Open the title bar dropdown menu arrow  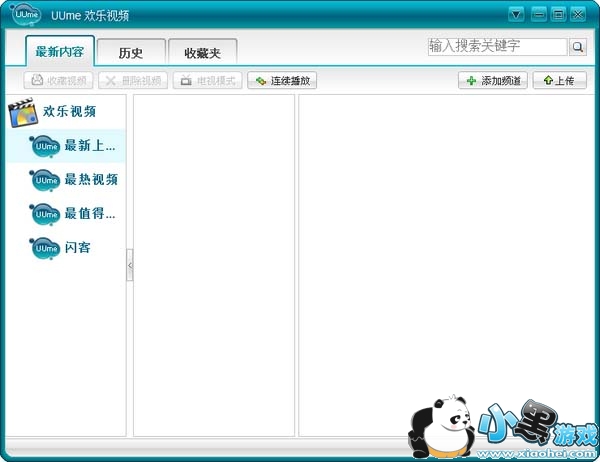point(516,15)
